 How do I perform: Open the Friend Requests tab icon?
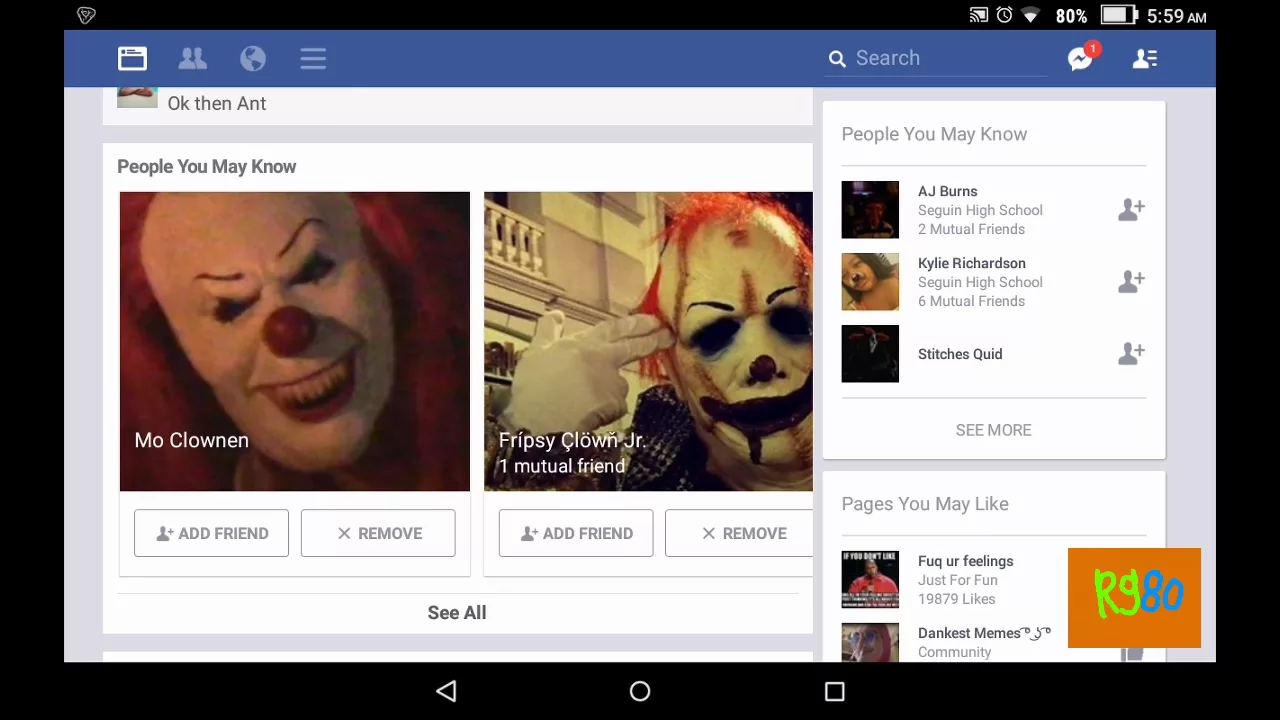(x=192, y=59)
